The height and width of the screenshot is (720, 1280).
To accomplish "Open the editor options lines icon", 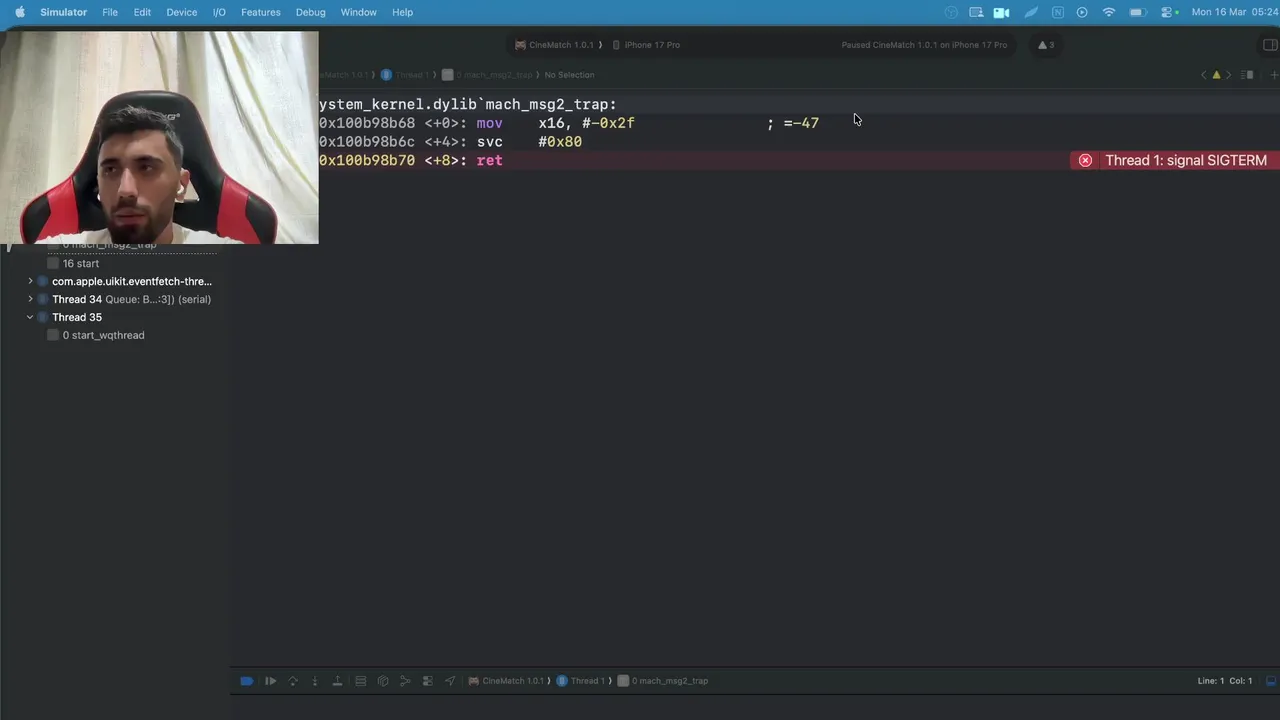I will (x=1249, y=75).
